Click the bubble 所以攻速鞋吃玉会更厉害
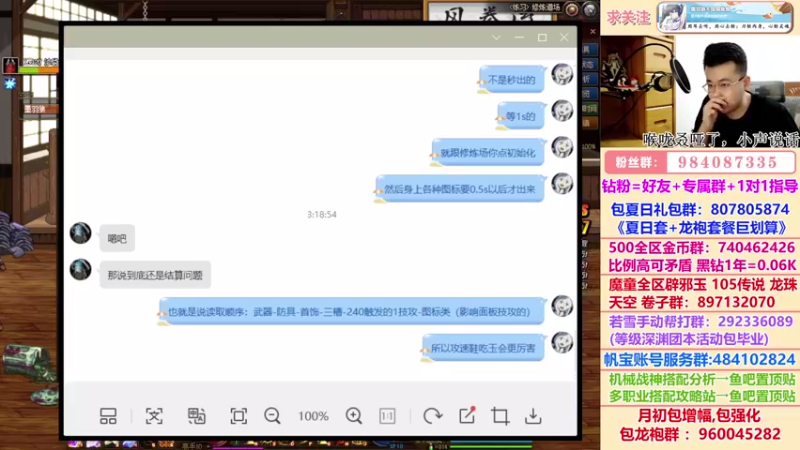This screenshot has width=800, height=450. click(x=483, y=348)
